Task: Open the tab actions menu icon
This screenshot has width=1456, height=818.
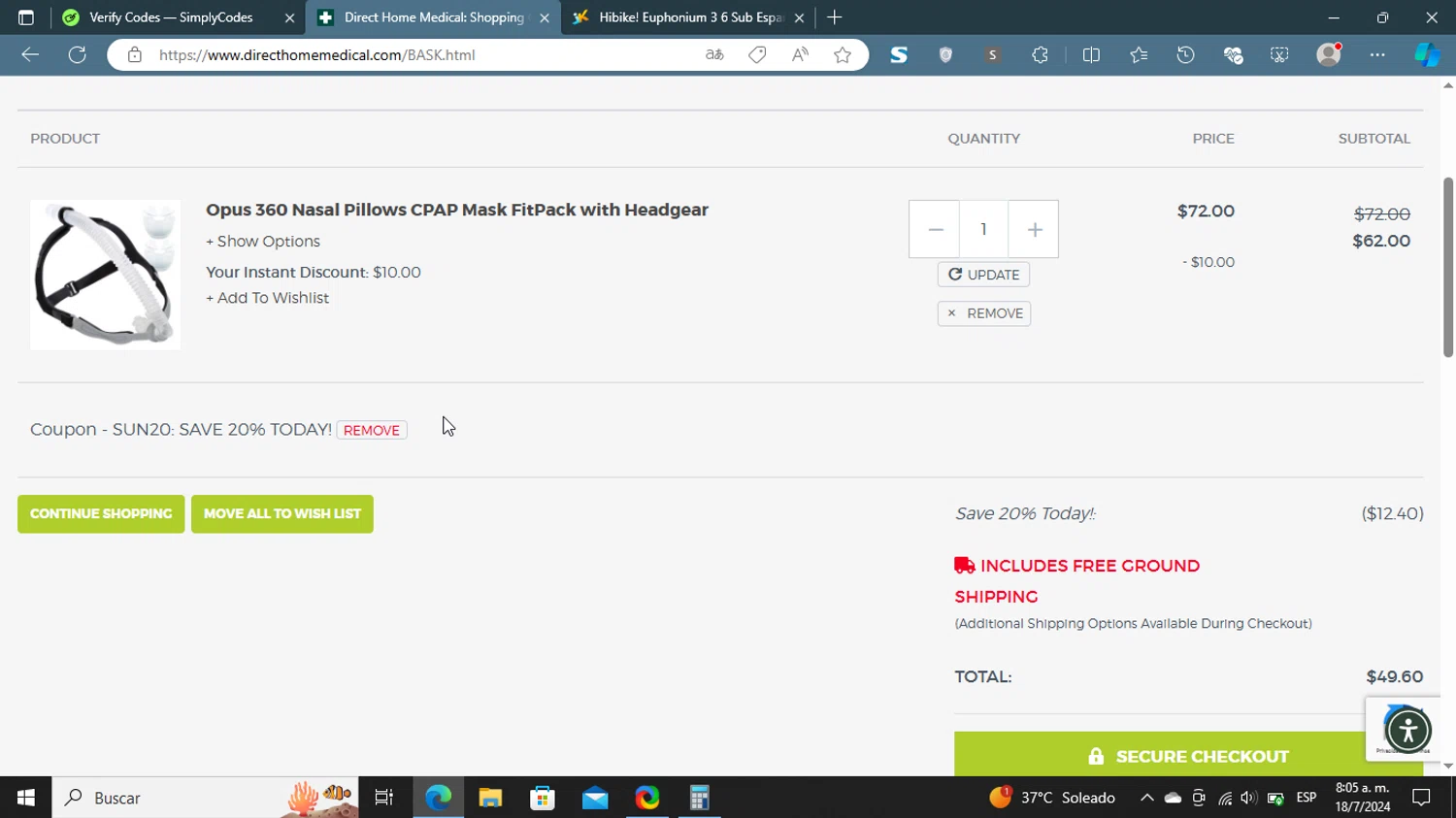Action: (x=26, y=17)
